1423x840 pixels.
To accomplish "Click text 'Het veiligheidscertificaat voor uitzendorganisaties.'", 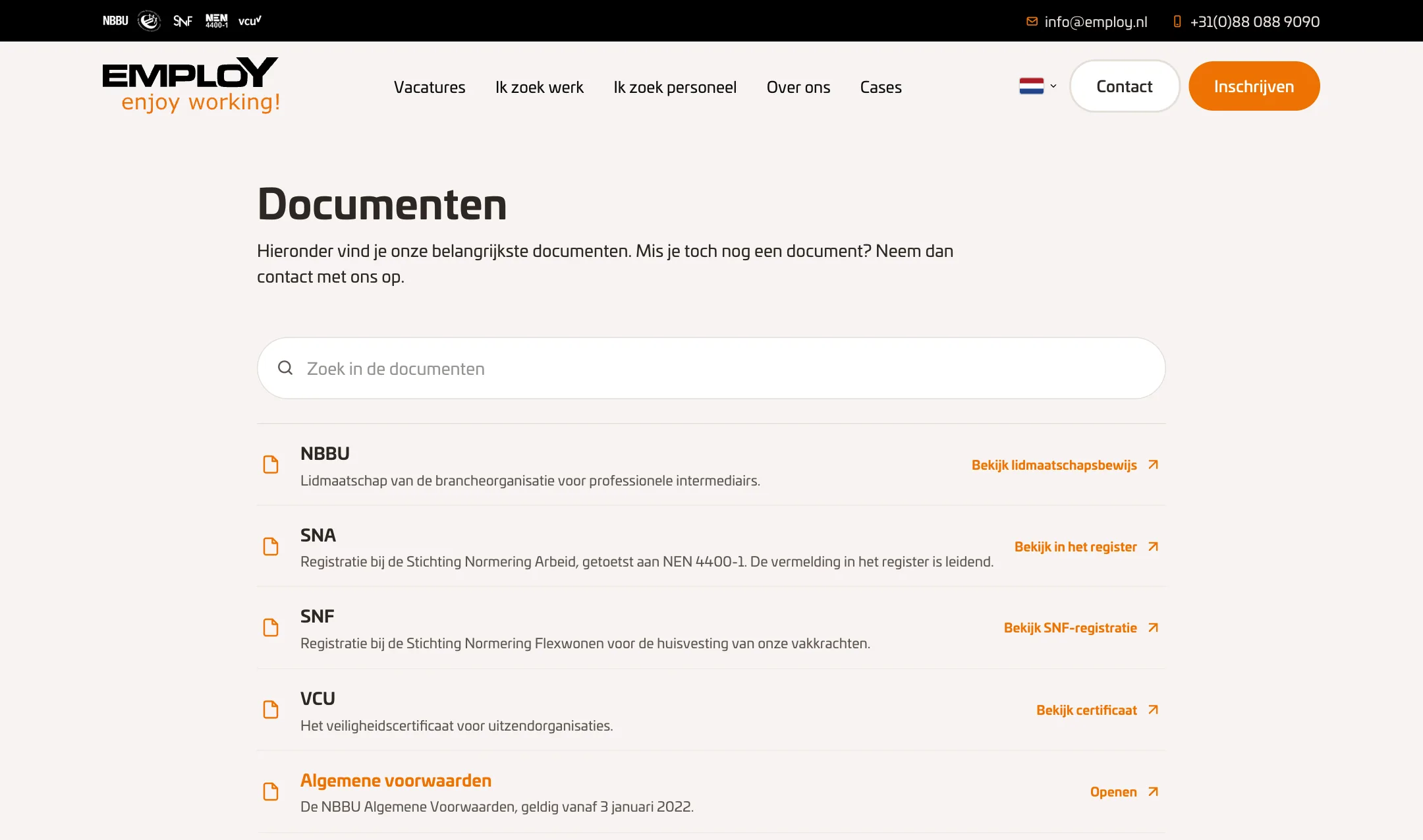I will 457,725.
